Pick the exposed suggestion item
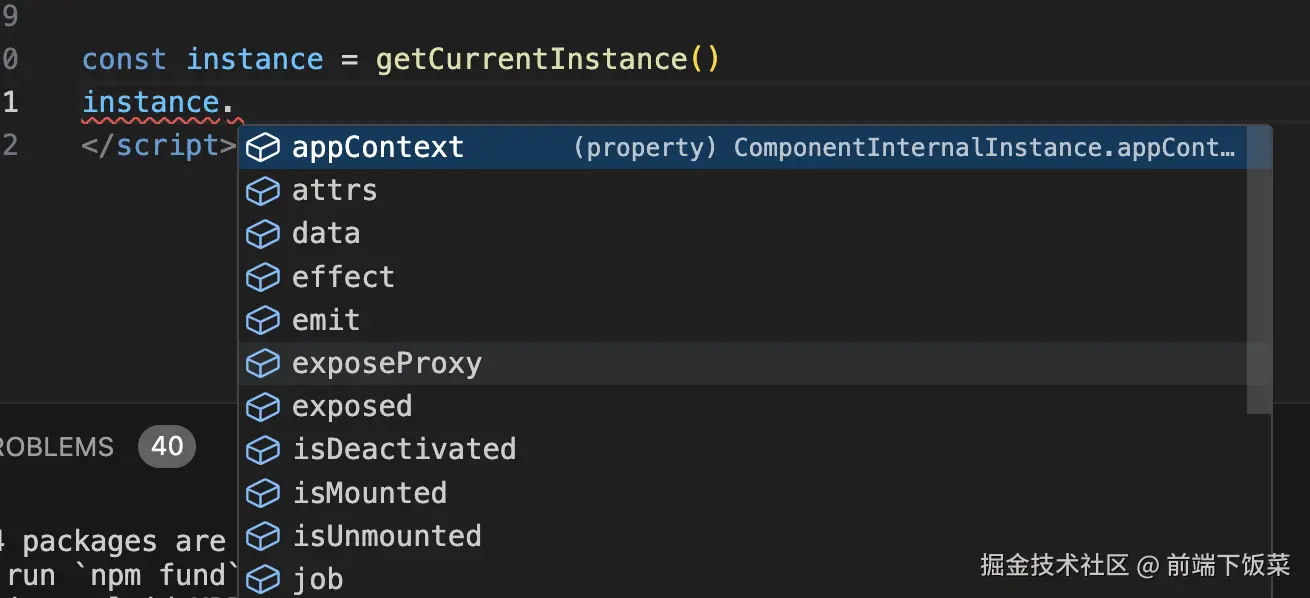Screen dimensions: 1310x598 click(352, 406)
